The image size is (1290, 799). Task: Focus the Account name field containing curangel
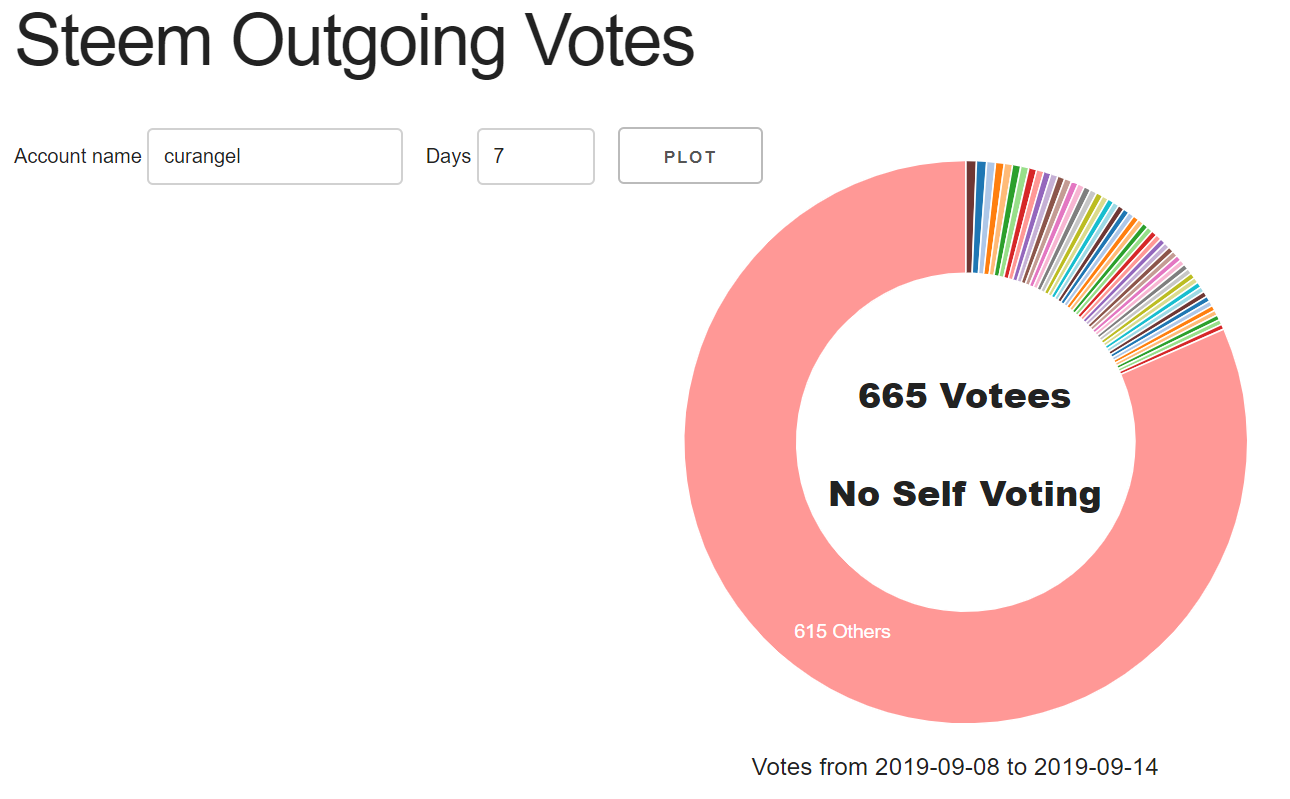coord(275,156)
